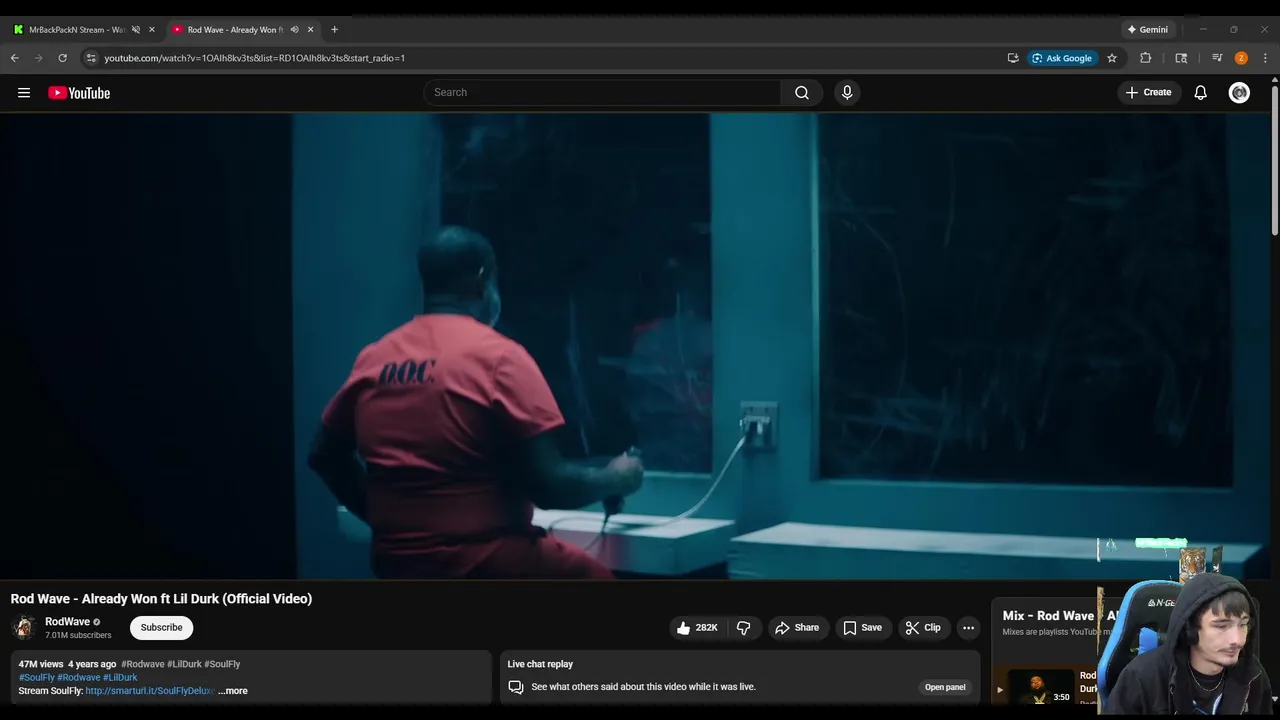Reload the current page

click(x=62, y=58)
